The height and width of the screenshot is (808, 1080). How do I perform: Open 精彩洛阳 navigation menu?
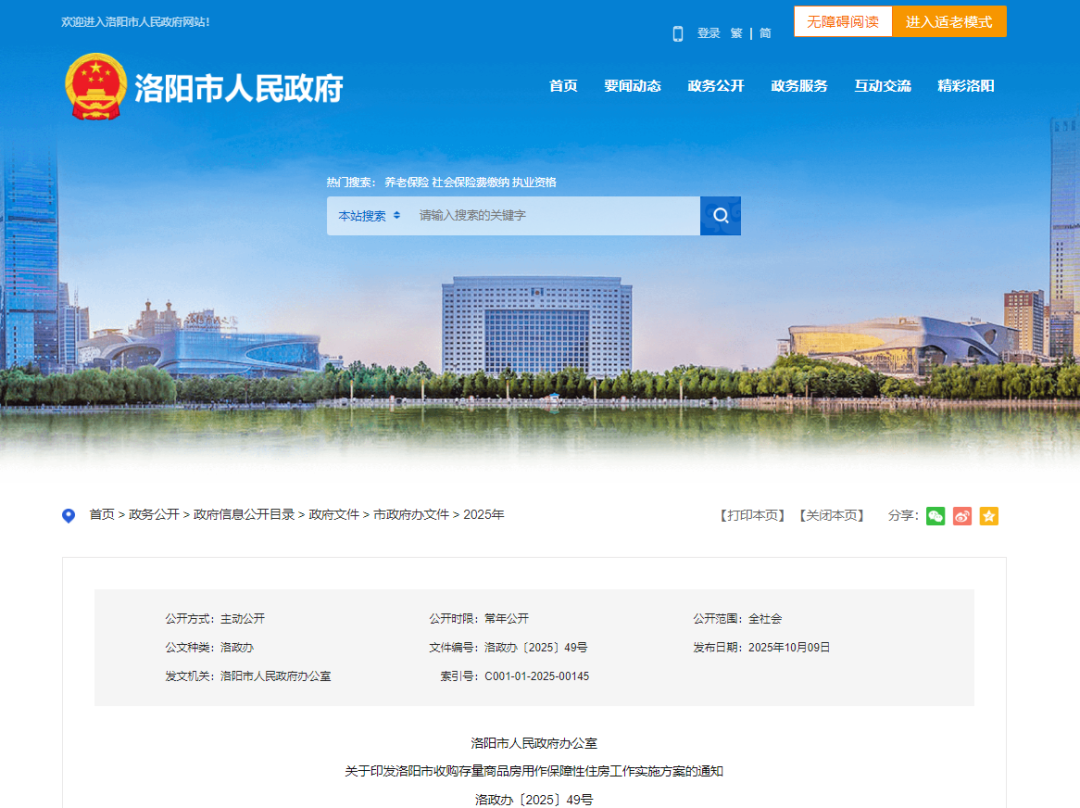(x=966, y=85)
